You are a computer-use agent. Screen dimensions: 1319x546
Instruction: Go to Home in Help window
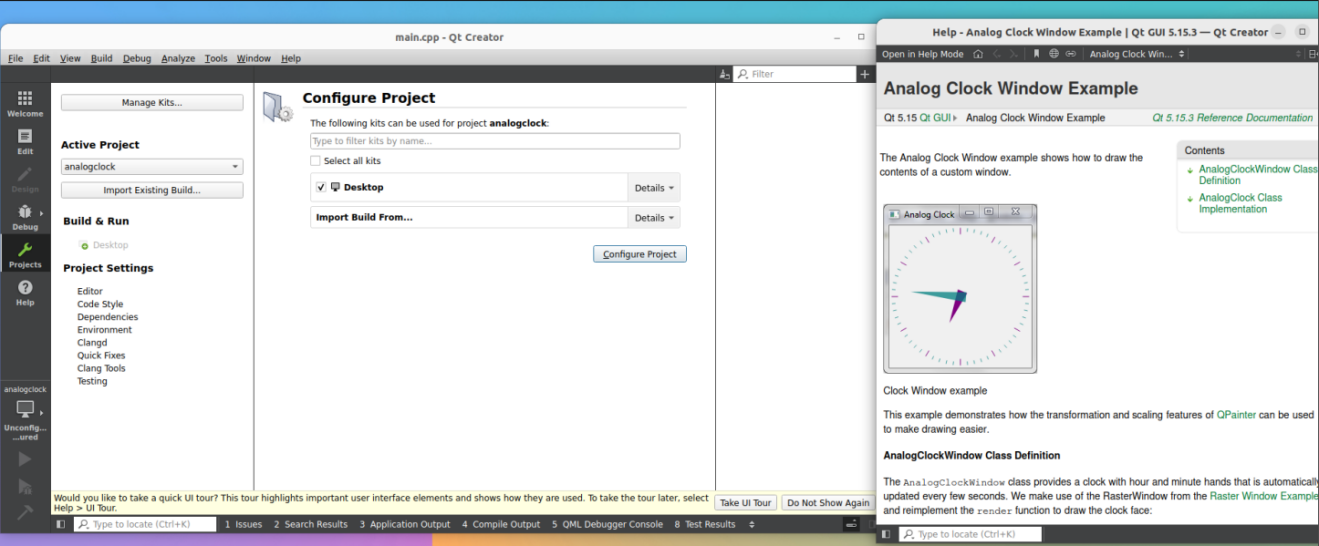coord(977,54)
